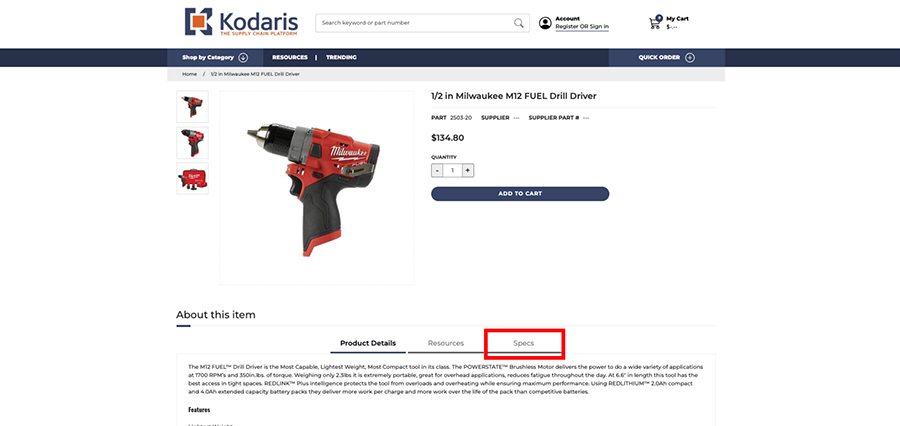Open the My Cart icon

[x=655, y=22]
